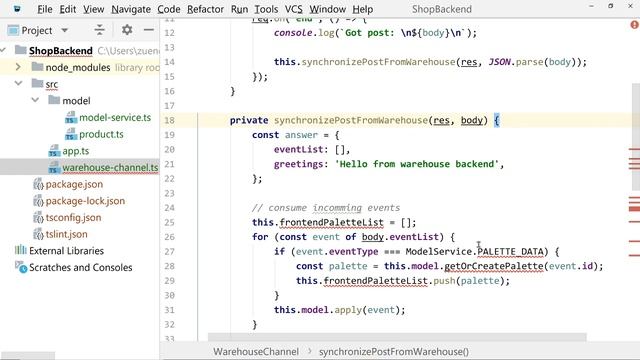Open model-service.ts file

pos(115,118)
